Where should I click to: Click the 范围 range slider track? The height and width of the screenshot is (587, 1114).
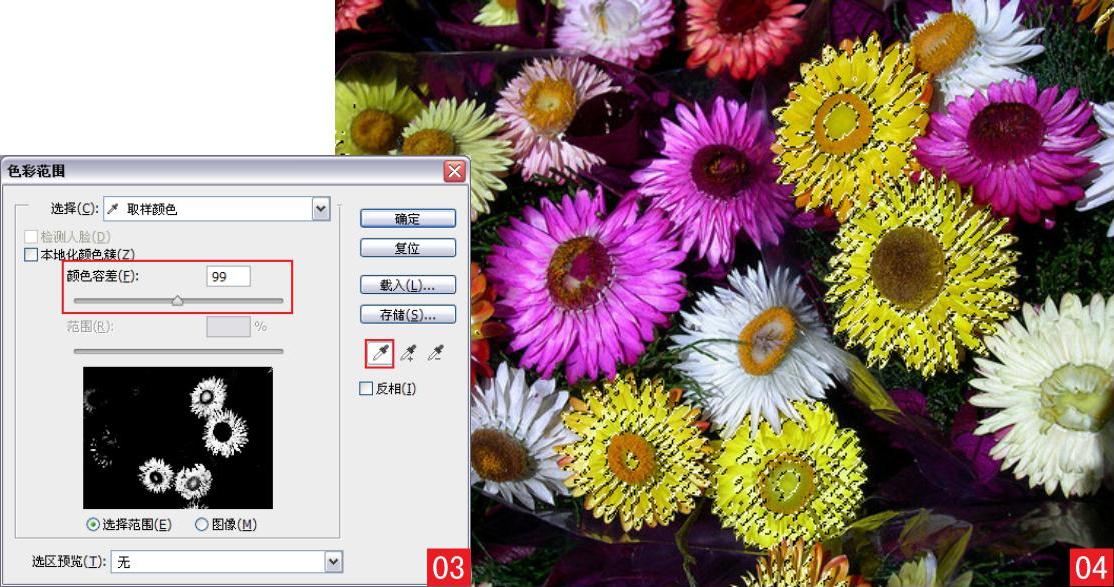(178, 351)
